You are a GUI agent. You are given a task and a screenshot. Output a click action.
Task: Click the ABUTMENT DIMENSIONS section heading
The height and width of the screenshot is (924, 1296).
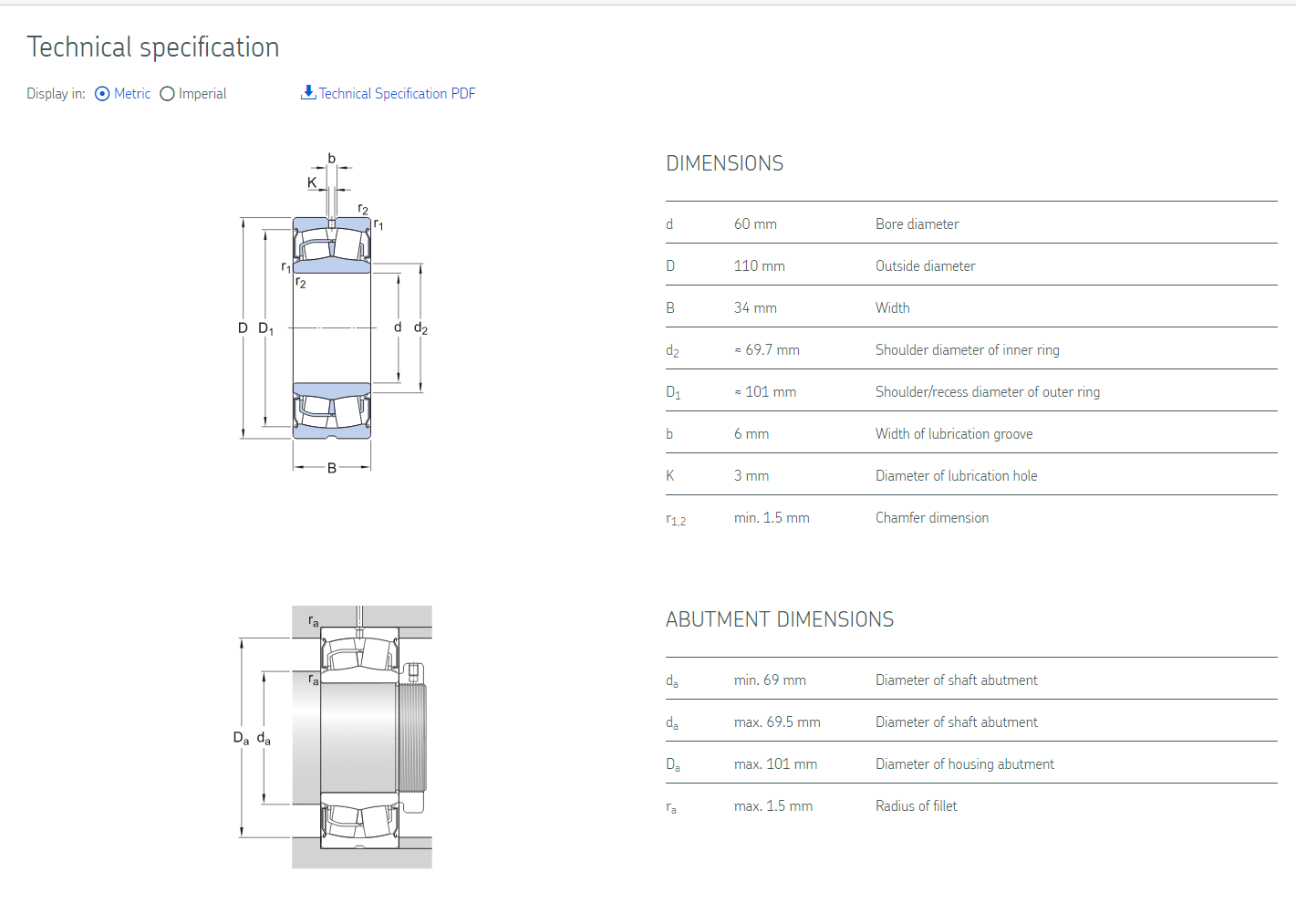click(780, 619)
